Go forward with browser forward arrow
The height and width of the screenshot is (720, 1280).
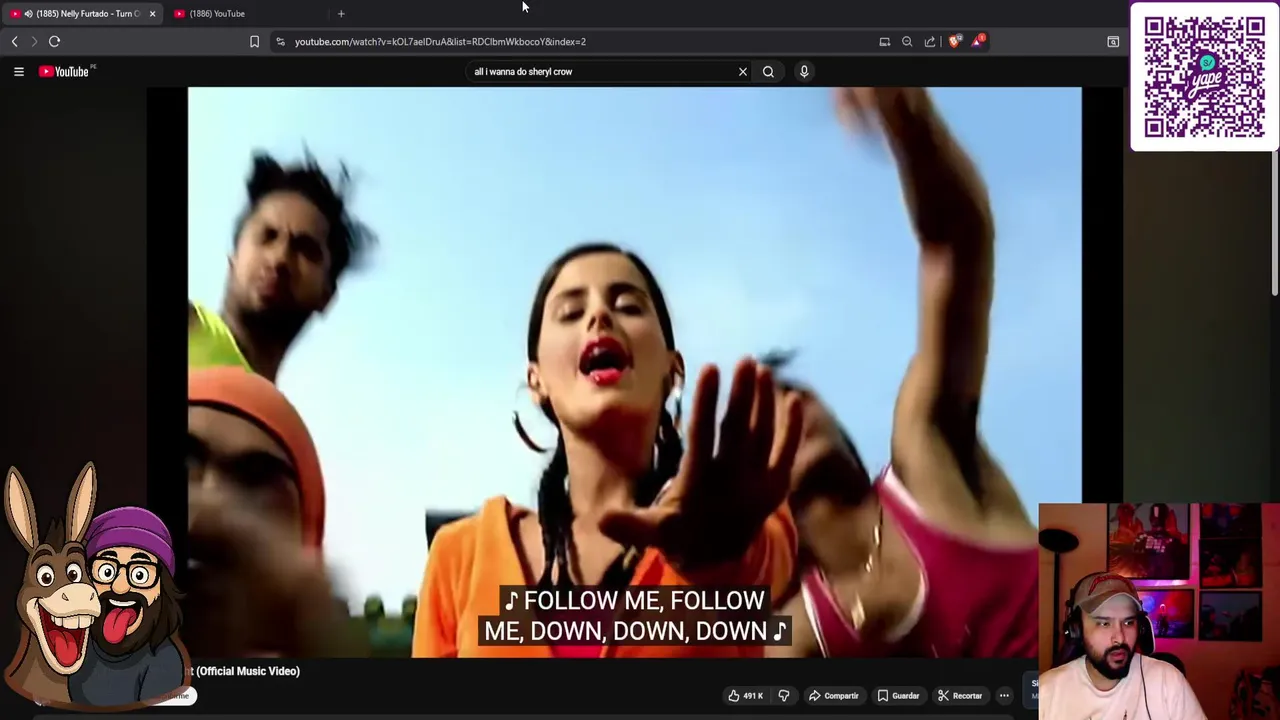pos(34,41)
